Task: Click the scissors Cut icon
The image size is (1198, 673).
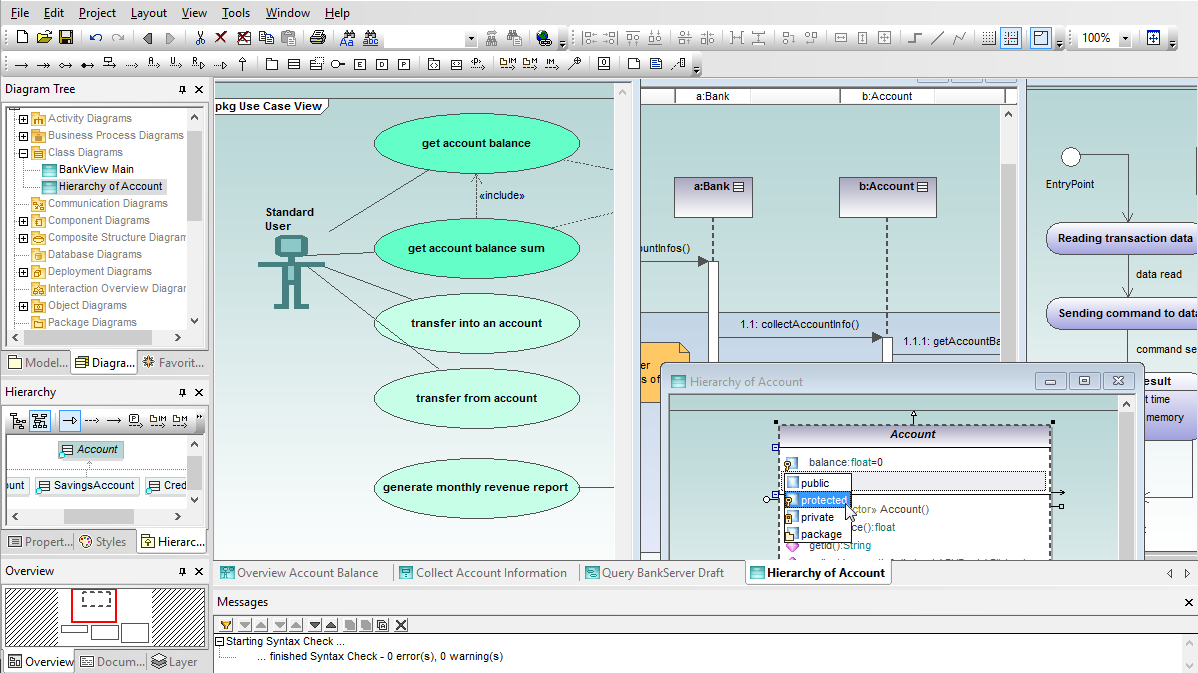Action: tap(200, 38)
